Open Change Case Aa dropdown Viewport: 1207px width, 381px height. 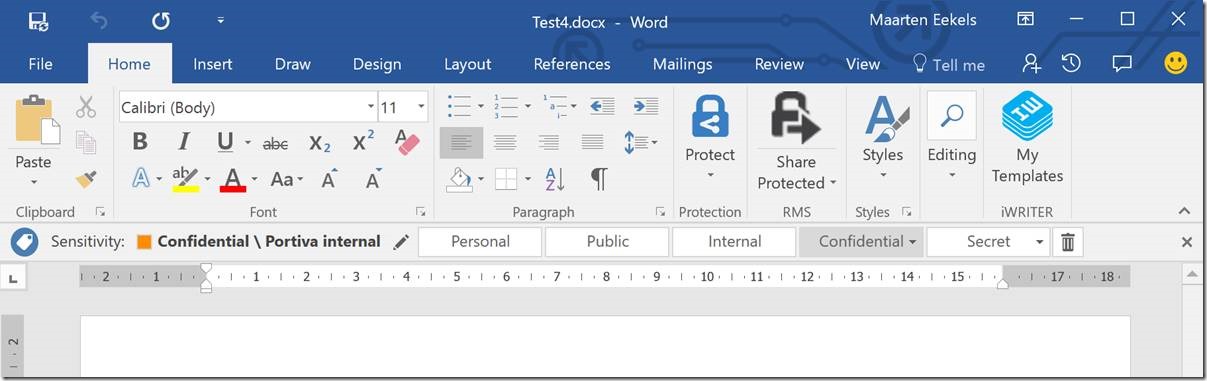(287, 180)
